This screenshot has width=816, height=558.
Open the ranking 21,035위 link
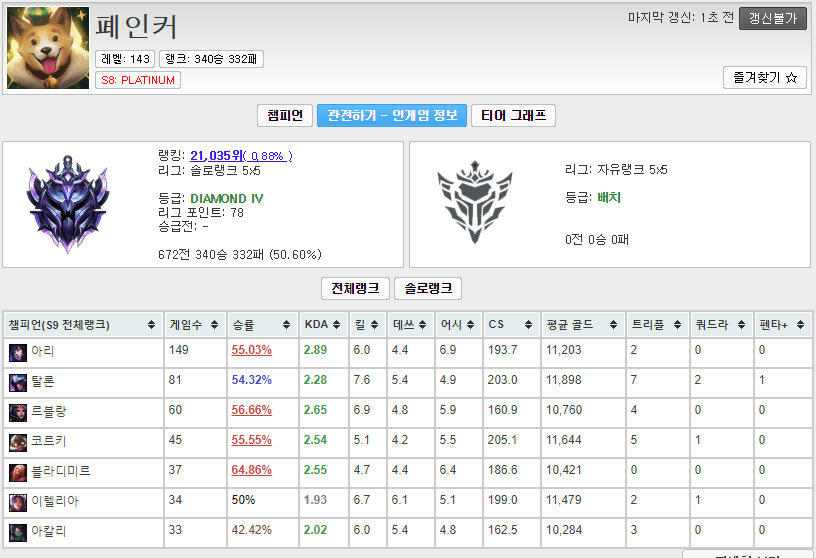point(241,156)
